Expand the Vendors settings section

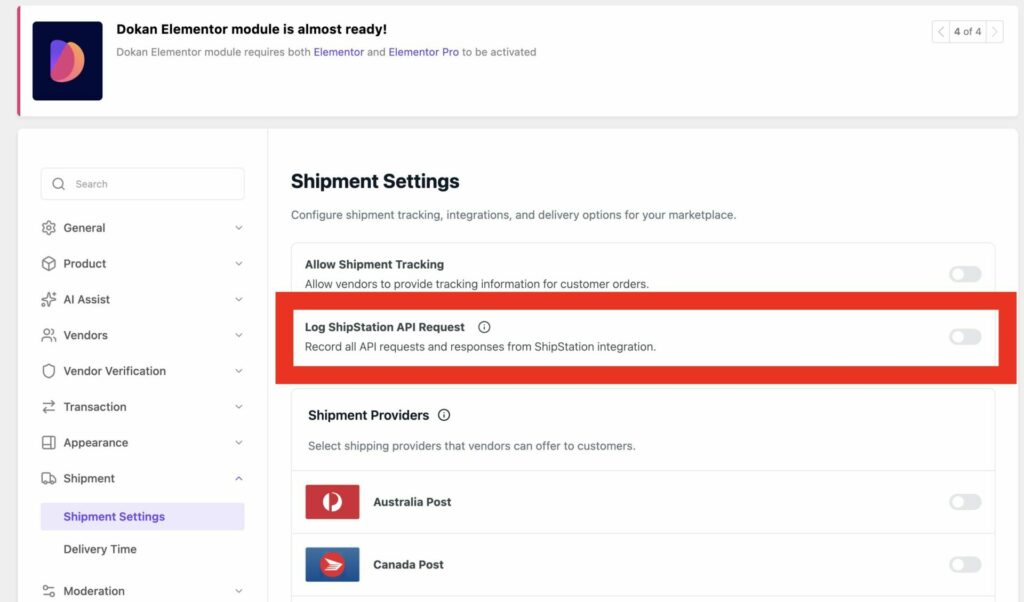tap(239, 335)
